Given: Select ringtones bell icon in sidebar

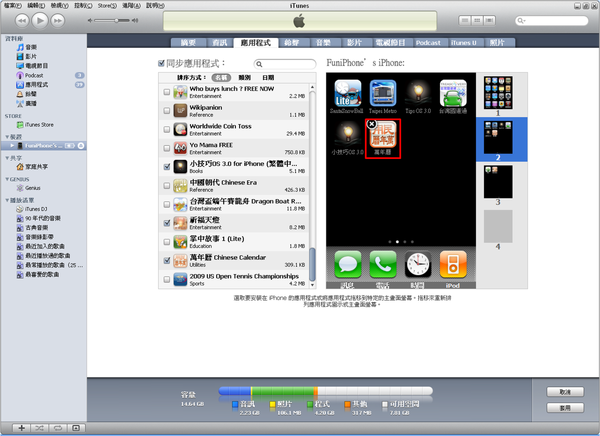Looking at the screenshot, I should [20, 94].
